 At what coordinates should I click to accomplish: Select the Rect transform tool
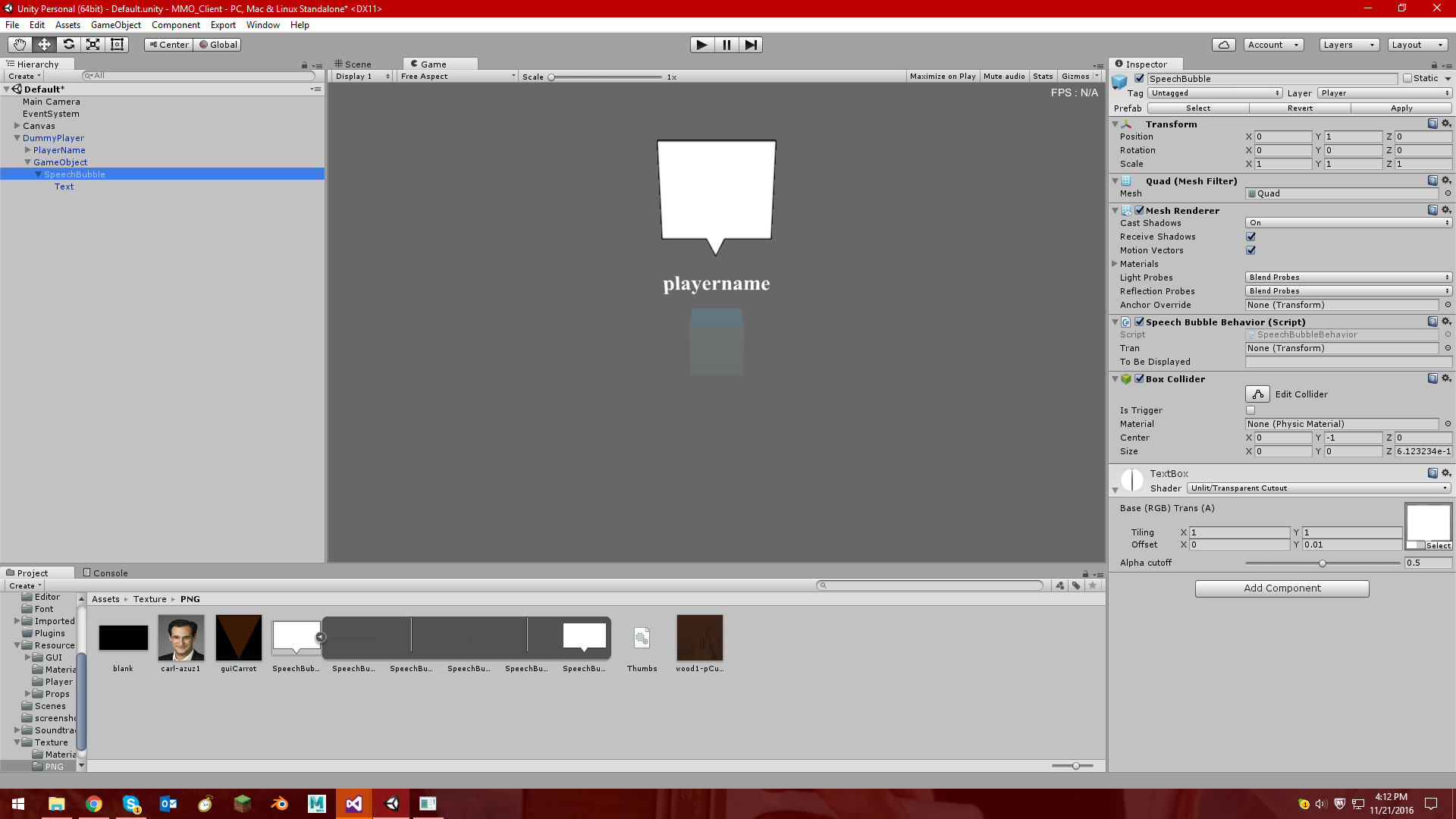tap(117, 45)
